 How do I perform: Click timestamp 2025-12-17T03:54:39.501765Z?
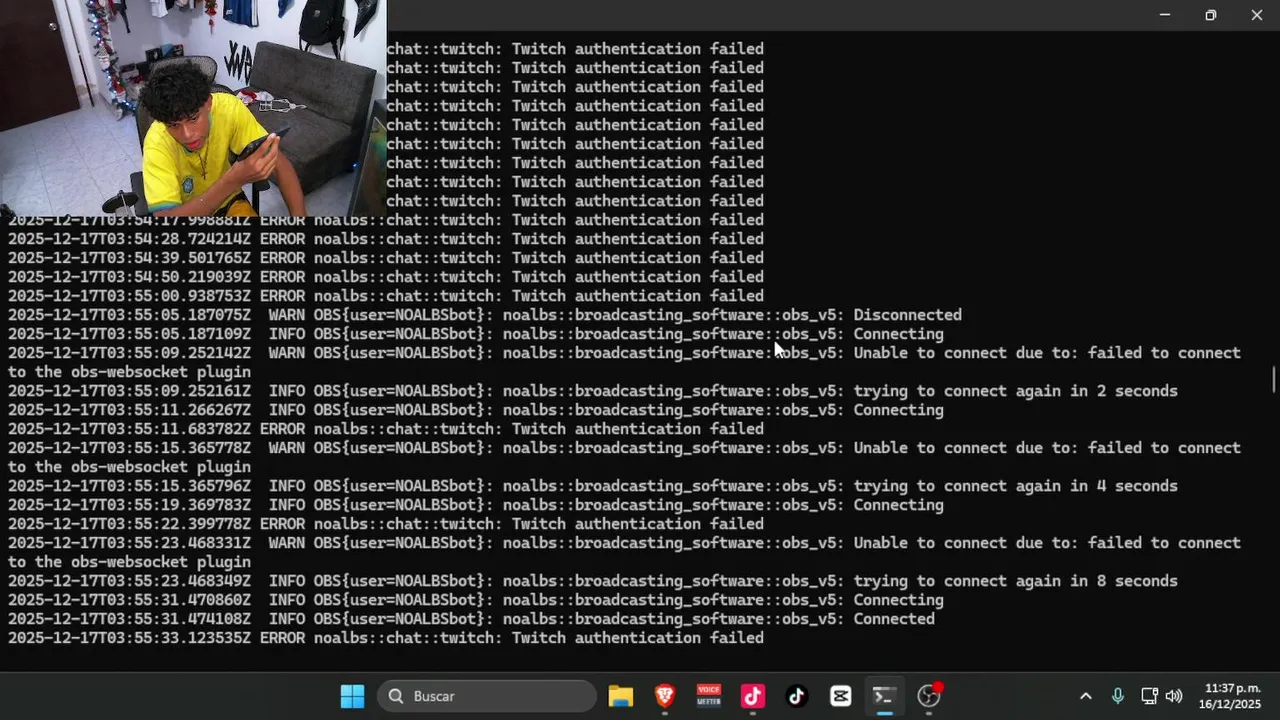click(x=130, y=258)
